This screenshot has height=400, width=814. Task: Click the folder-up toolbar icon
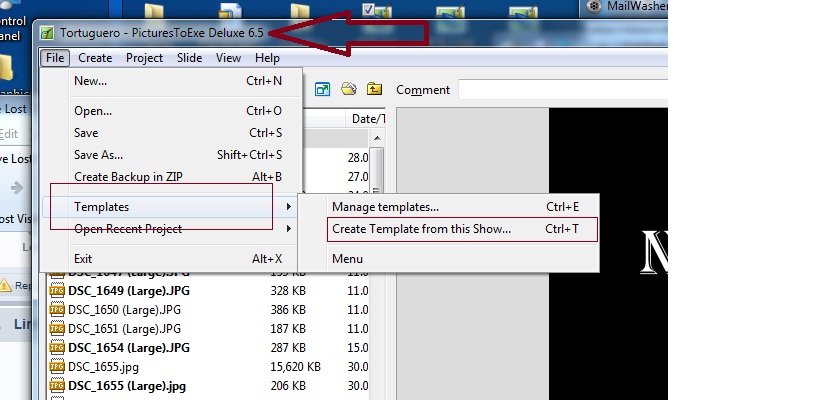(374, 89)
